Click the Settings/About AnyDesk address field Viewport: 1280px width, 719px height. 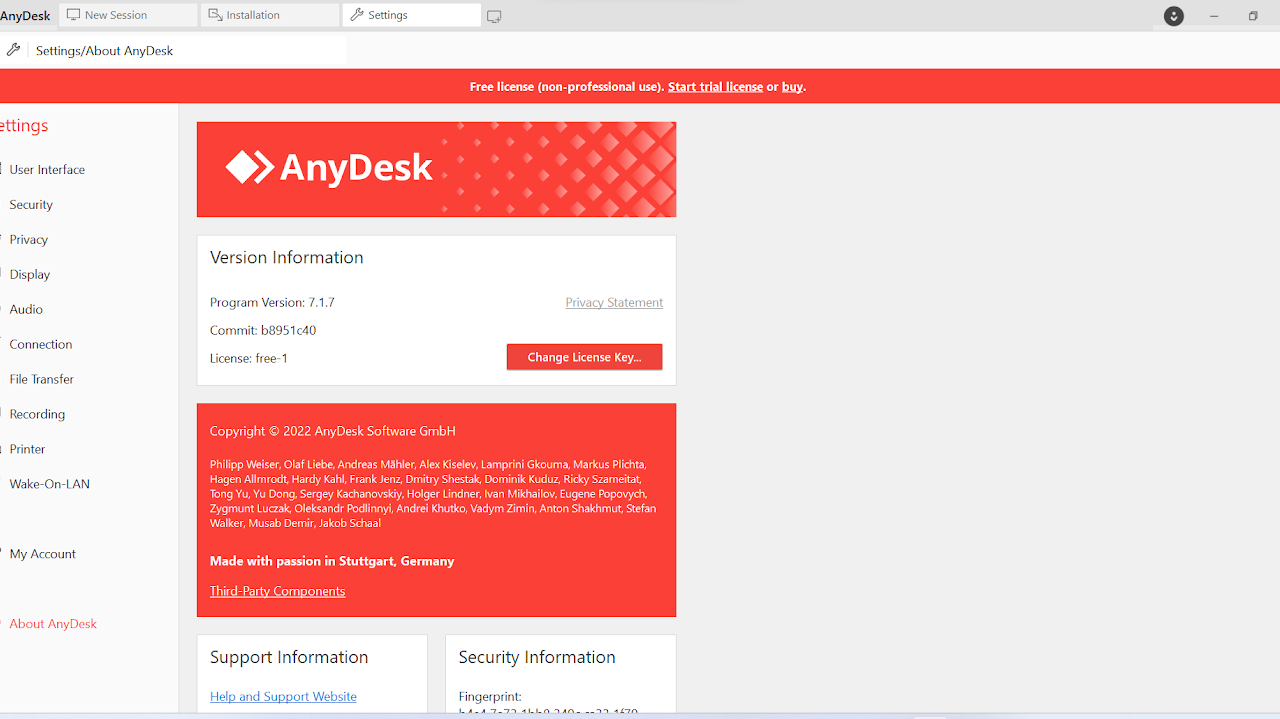186,51
